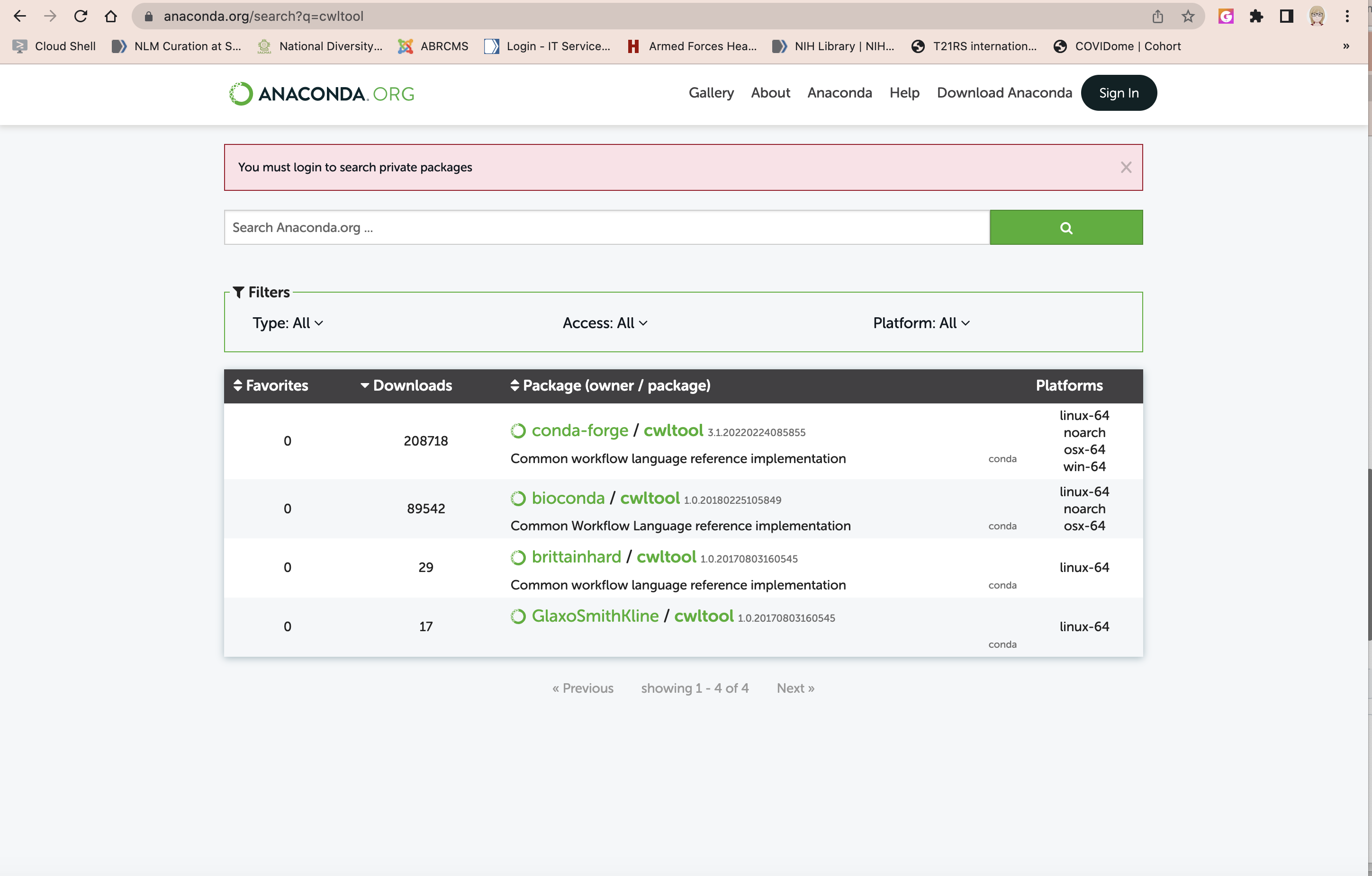Open the cwltool package under conda-forge
The image size is (1372, 876).
[673, 430]
